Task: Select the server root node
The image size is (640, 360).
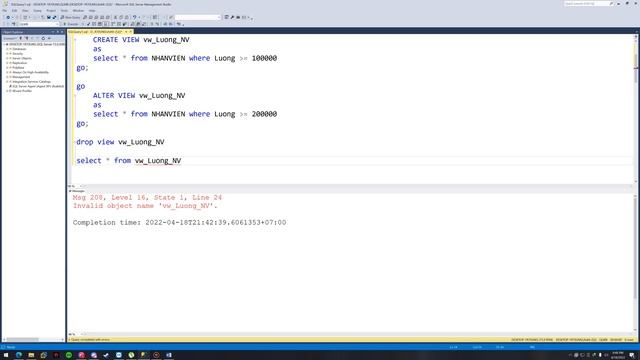Action: pyautogui.click(x=37, y=44)
